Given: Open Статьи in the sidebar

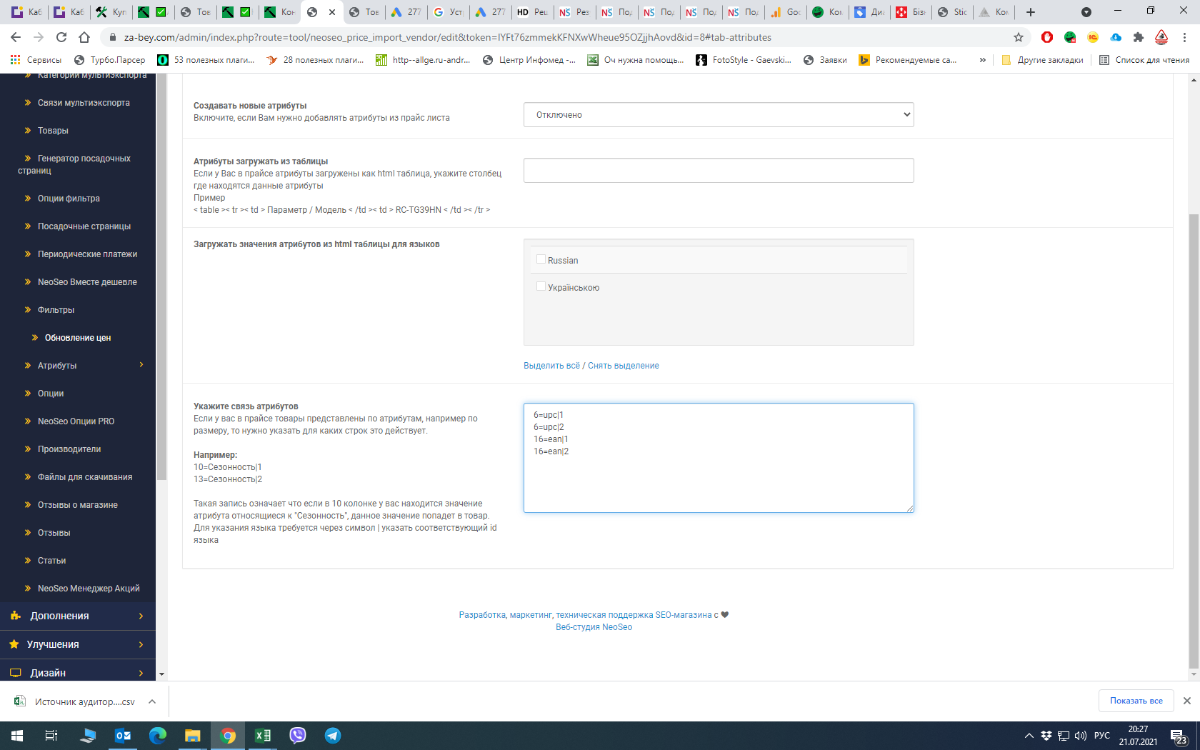Looking at the screenshot, I should pyautogui.click(x=52, y=560).
